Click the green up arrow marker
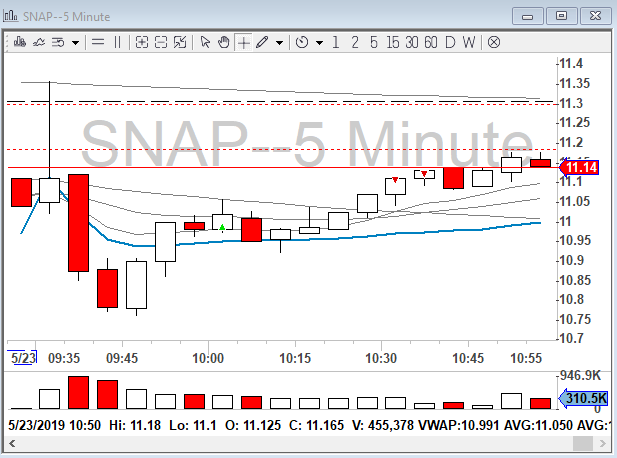Viewport: 617px width, 458px height. tap(222, 227)
